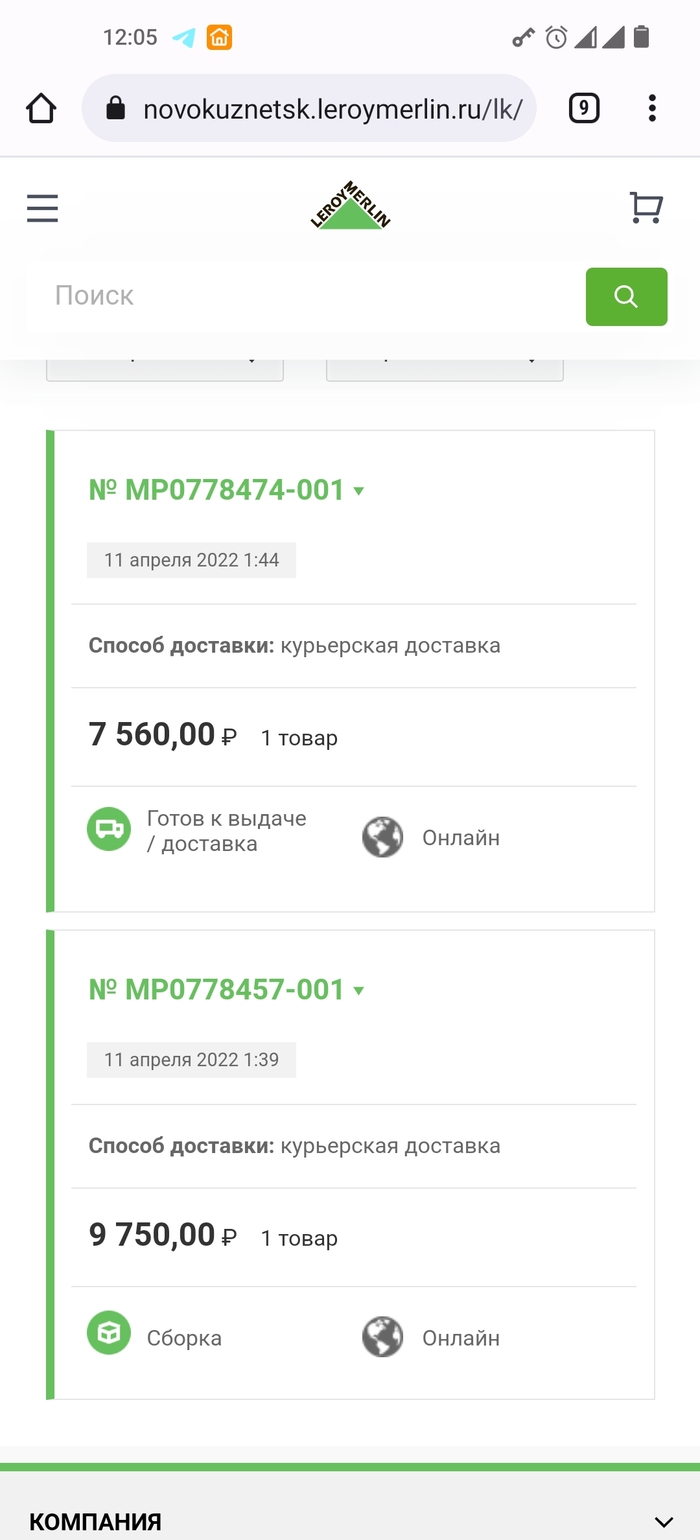Tap globe icon in order MP0778474-001

(382, 837)
